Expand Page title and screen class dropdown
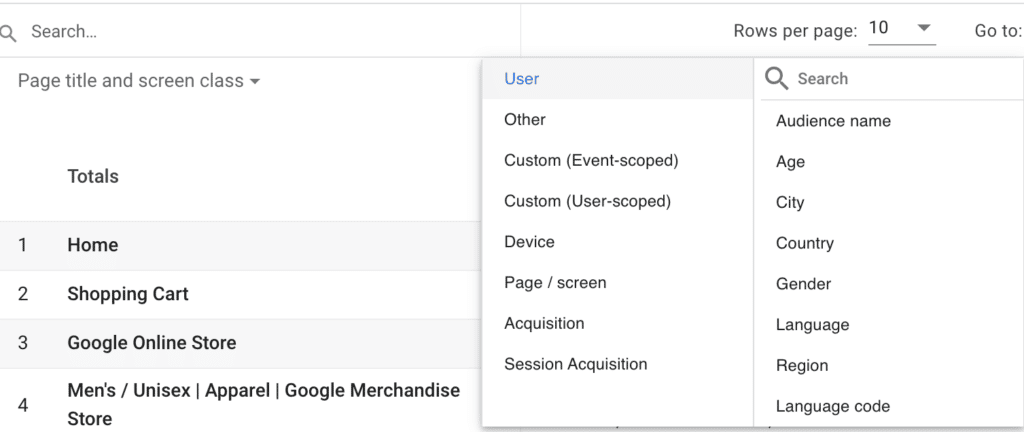Screen dimensions: 1024x432 pos(139,81)
